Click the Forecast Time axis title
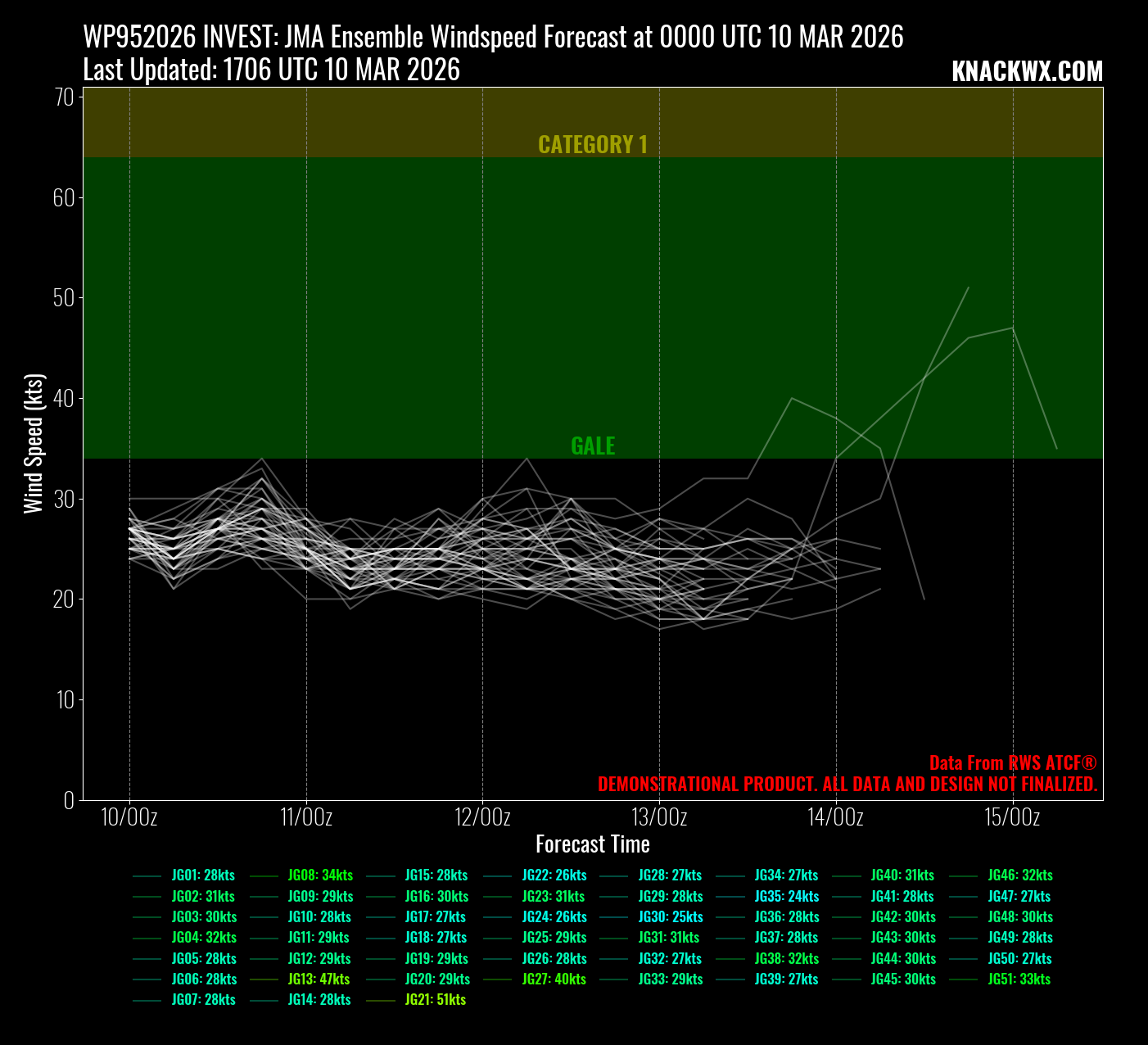This screenshot has height=1045, width=1148. click(592, 844)
